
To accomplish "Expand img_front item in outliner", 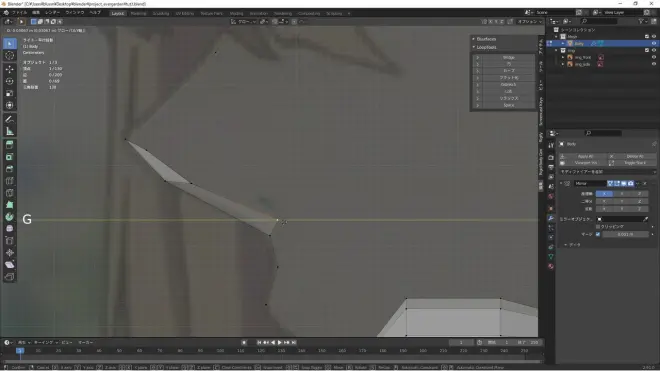I will tap(563, 57).
